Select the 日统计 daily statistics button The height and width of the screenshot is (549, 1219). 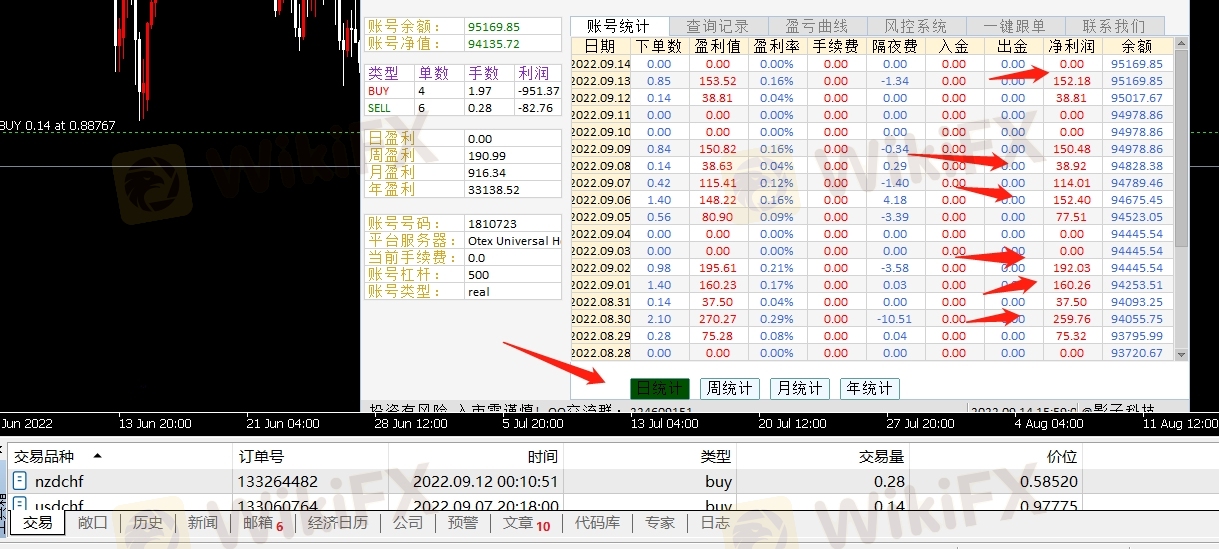pos(659,388)
